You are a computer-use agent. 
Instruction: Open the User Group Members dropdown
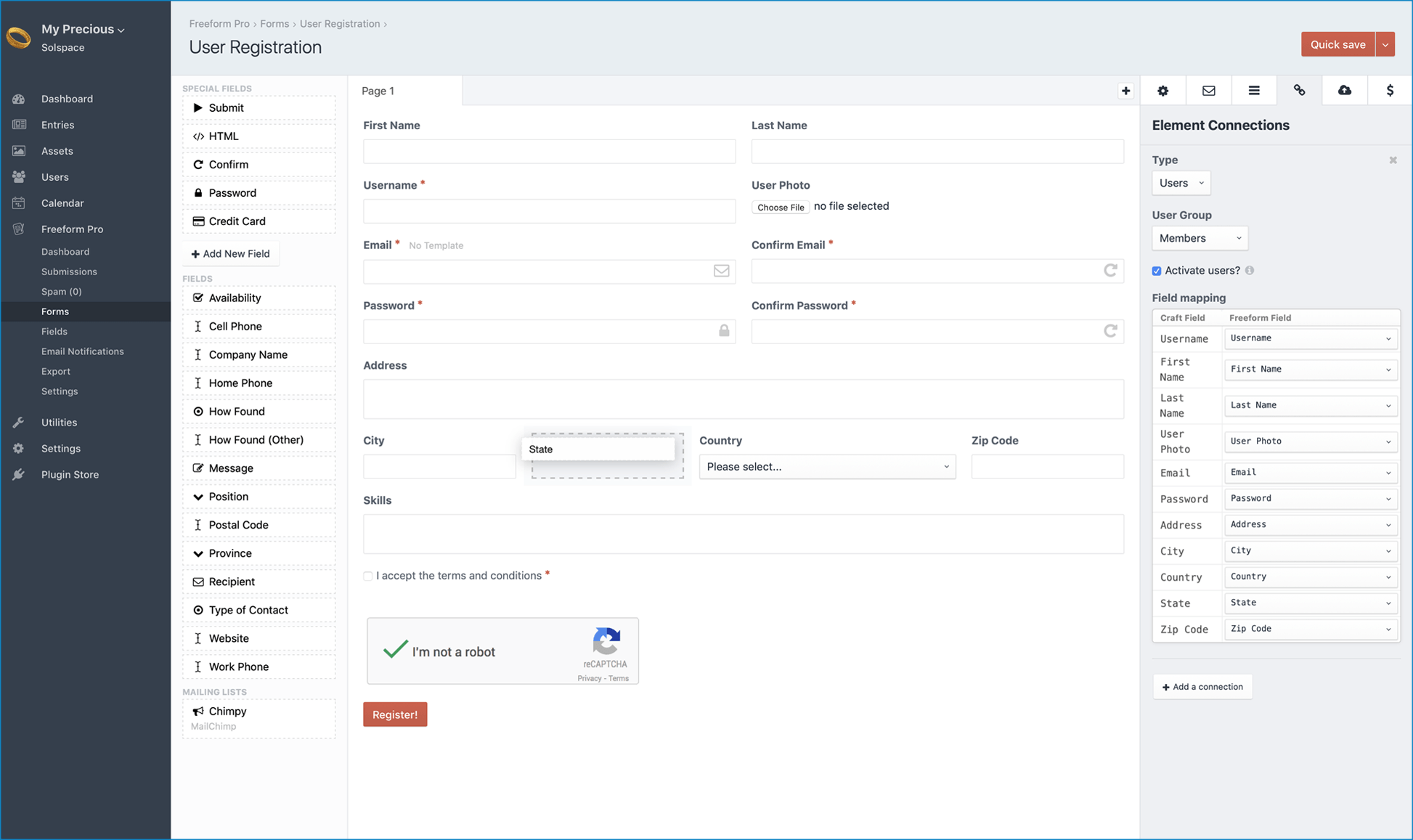point(1200,237)
